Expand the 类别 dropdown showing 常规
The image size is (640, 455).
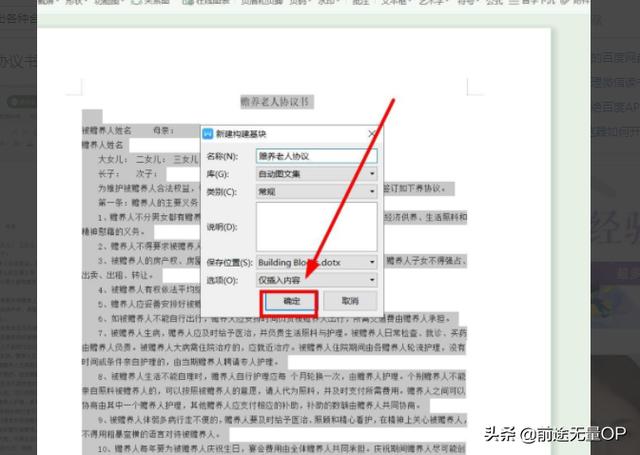(x=316, y=191)
